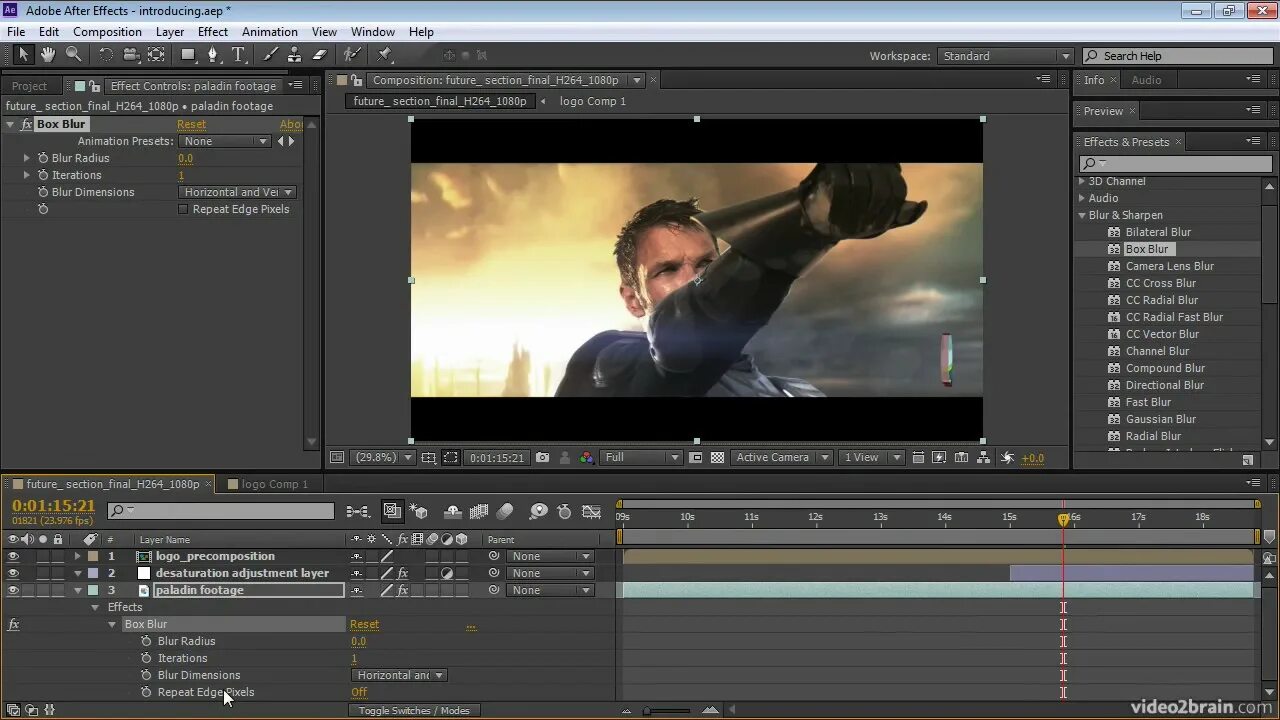Viewport: 1280px width, 720px height.
Task: Show channel and color management settings
Action: pos(586,457)
